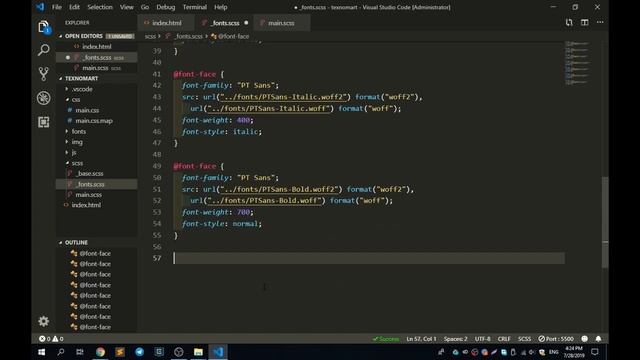Viewport: 640px width, 360px height.
Task: Open index.html in the TEXNOMART tree
Action: (86, 205)
